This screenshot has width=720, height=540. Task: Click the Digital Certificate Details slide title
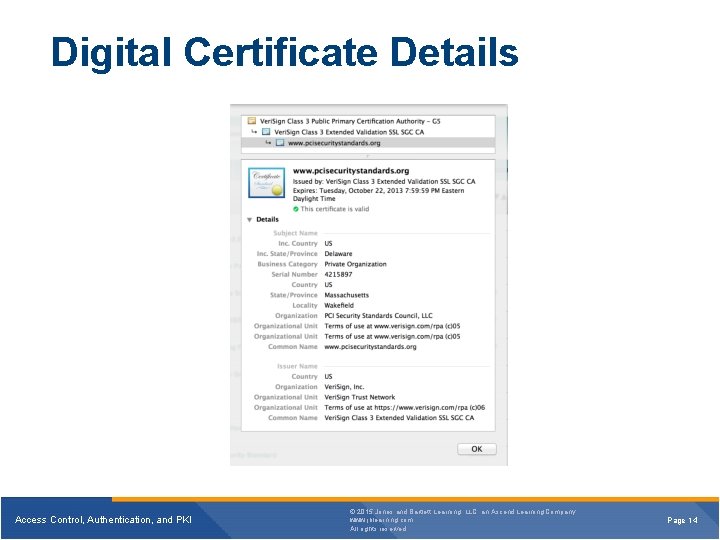(x=285, y=52)
